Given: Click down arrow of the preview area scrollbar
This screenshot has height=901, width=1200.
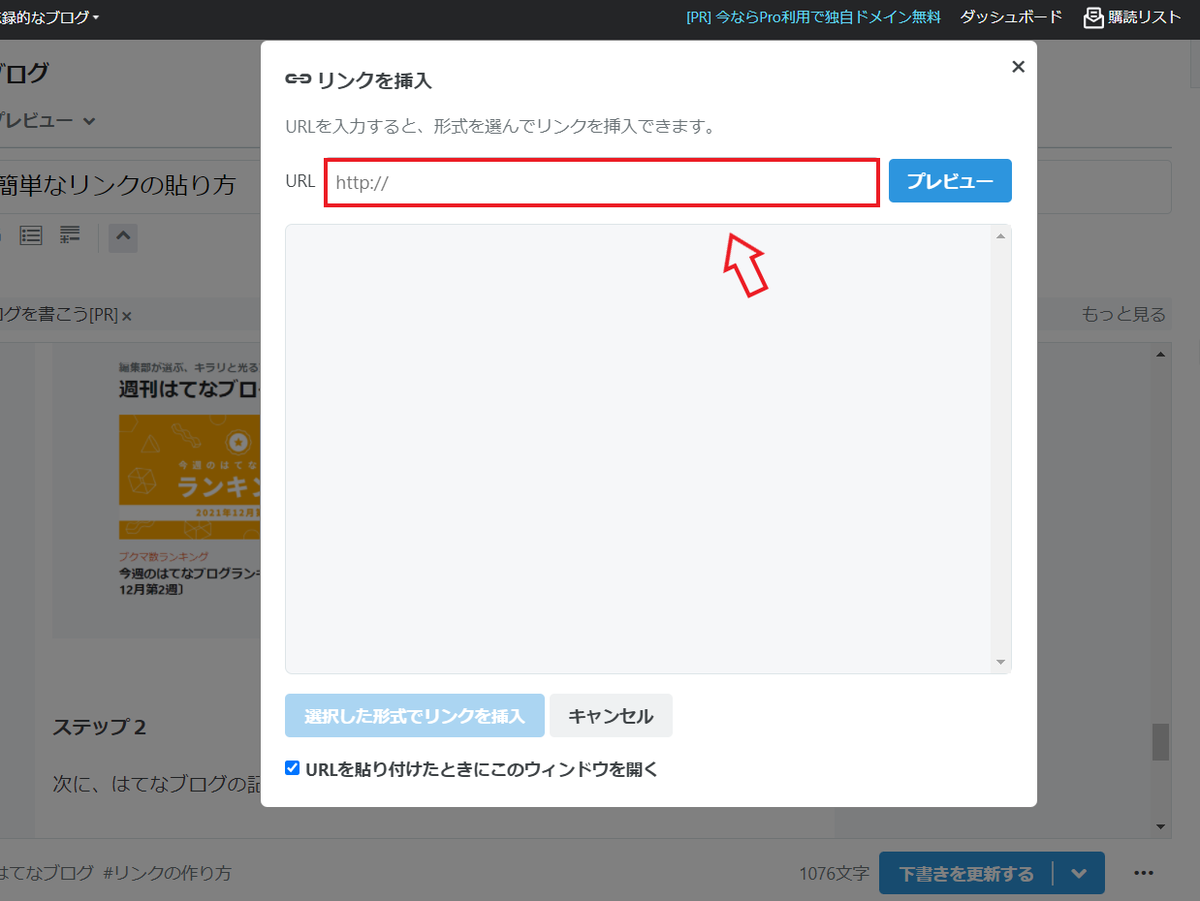Looking at the screenshot, I should [x=1000, y=662].
